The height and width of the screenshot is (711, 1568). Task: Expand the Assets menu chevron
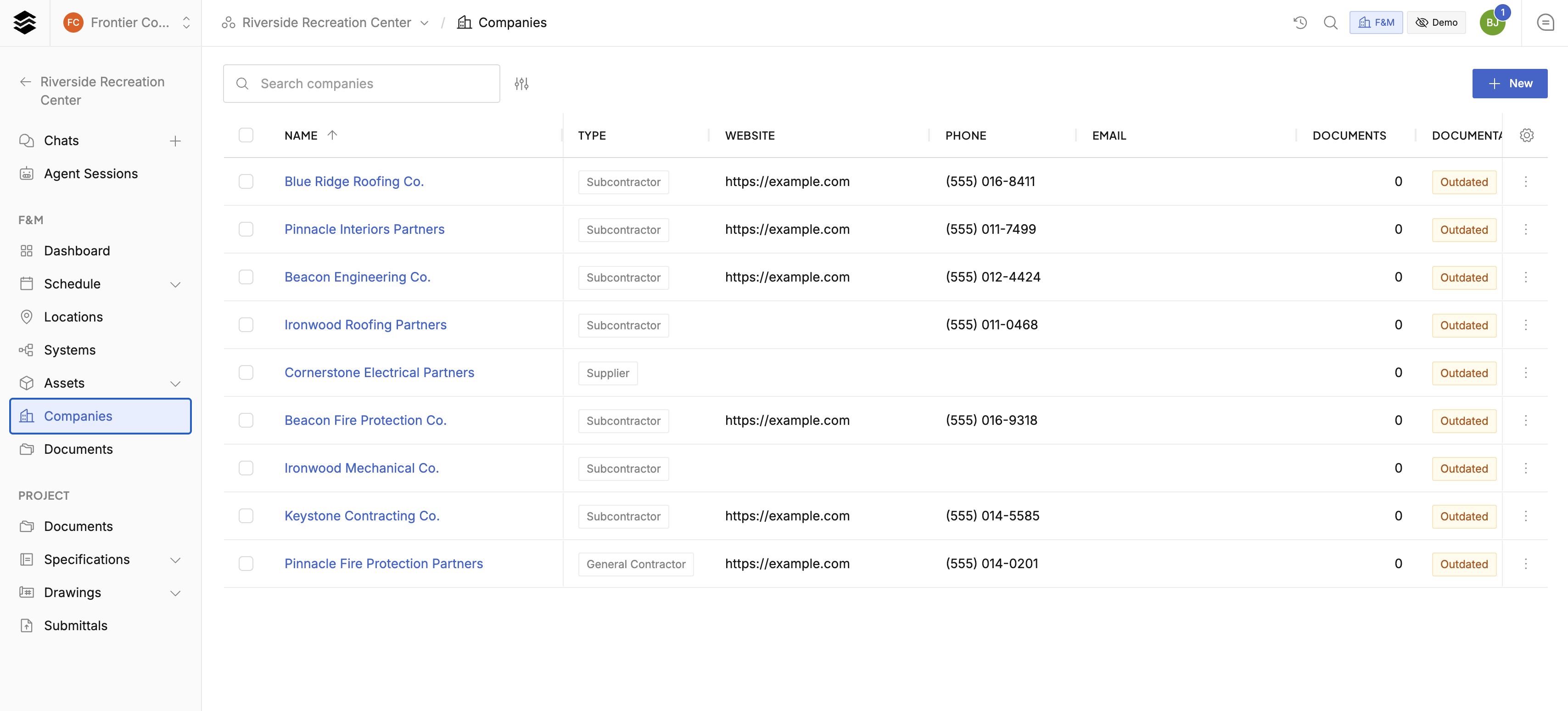pyautogui.click(x=175, y=384)
